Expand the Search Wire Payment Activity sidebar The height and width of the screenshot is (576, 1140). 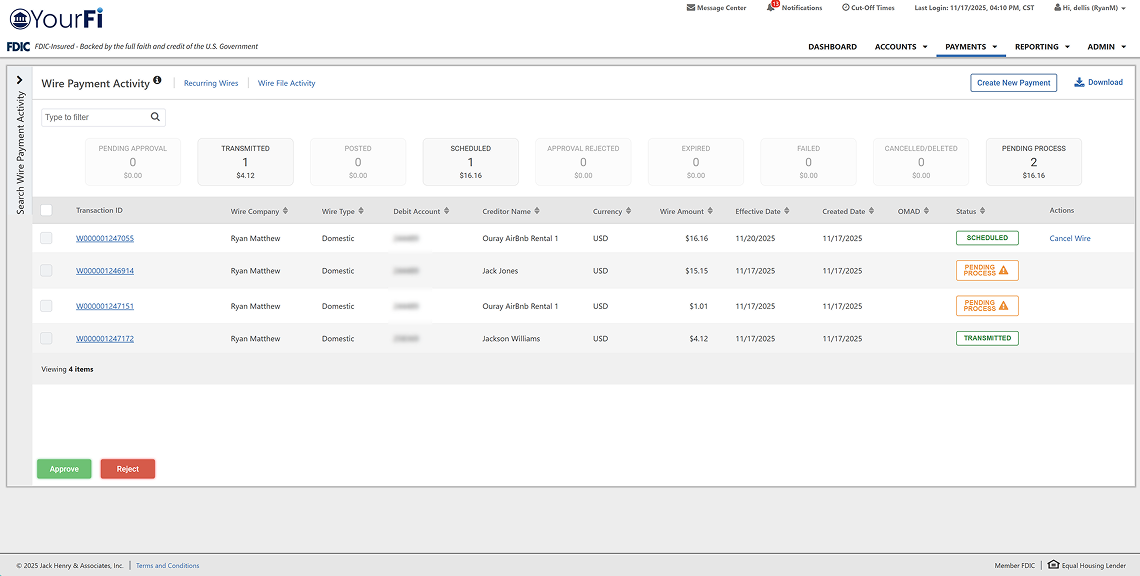coord(20,80)
